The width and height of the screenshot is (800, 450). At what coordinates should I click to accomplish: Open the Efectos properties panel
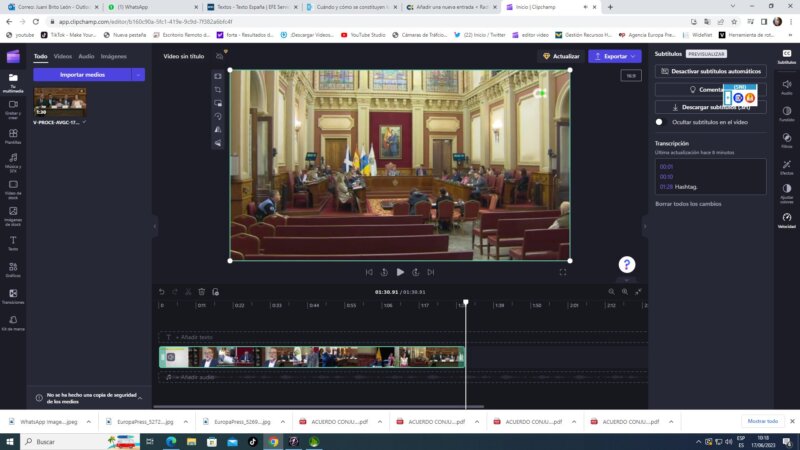(787, 167)
